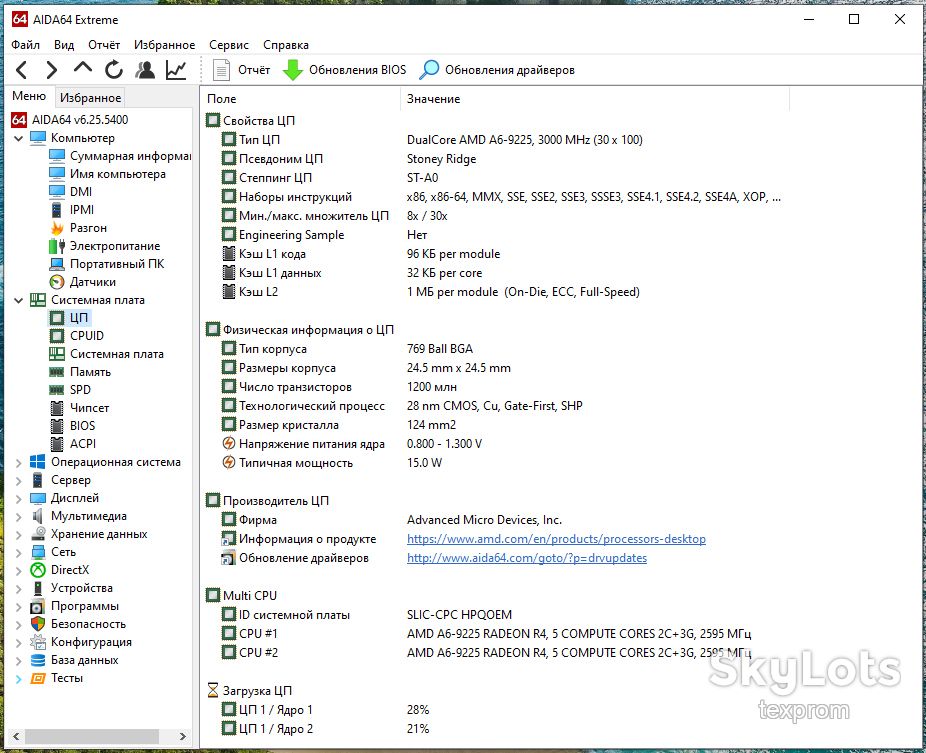Open the Память memory item

coord(80,372)
